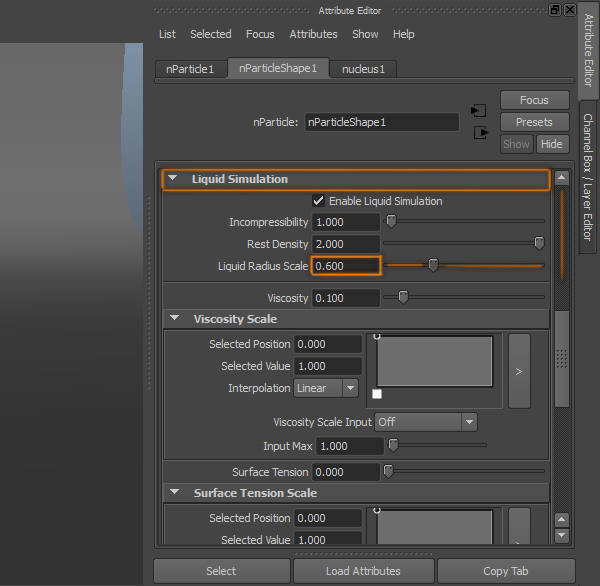
Task: Click the Liquid Radius Scale value field
Action: (346, 266)
